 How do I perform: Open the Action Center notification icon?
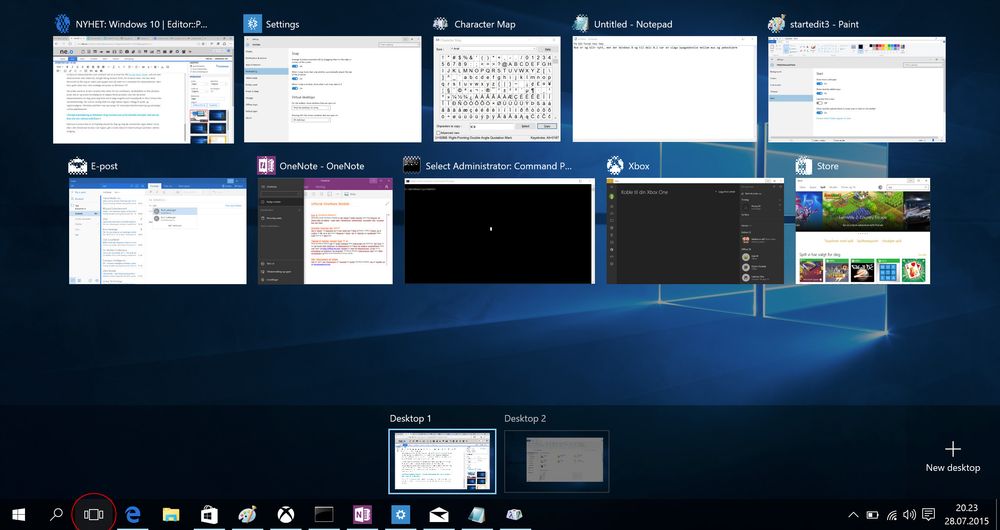coord(929,515)
